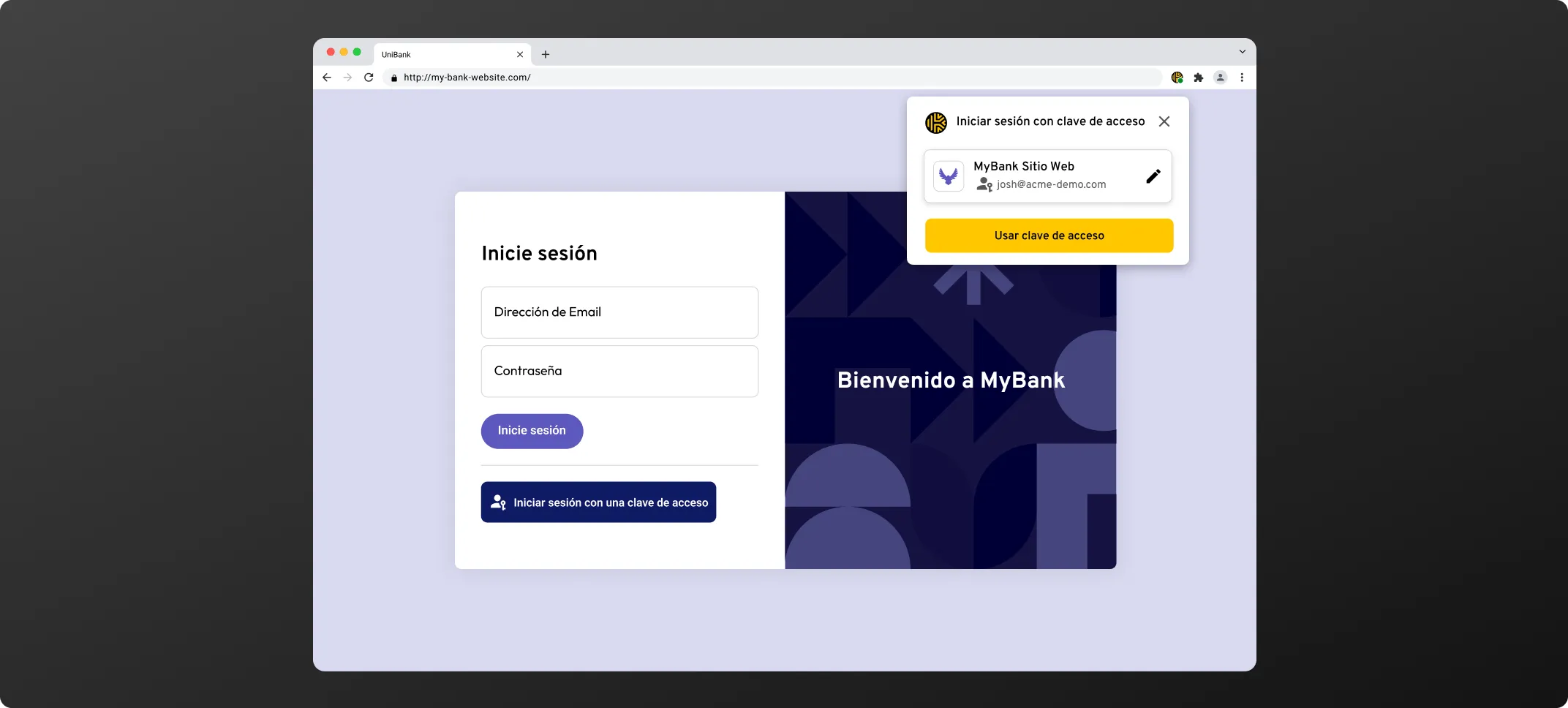Click the browser forward arrow
This screenshot has height=708, width=1568.
(347, 78)
